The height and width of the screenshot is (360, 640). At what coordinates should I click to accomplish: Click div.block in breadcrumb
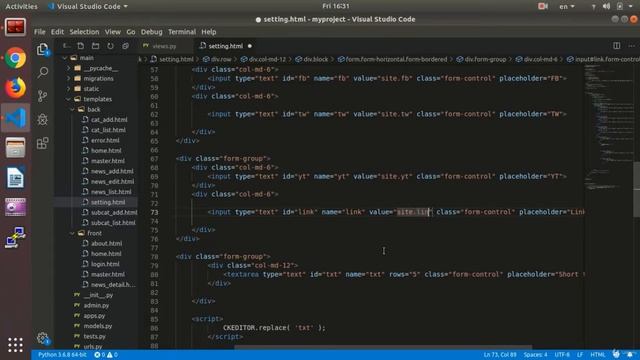tap(315, 59)
